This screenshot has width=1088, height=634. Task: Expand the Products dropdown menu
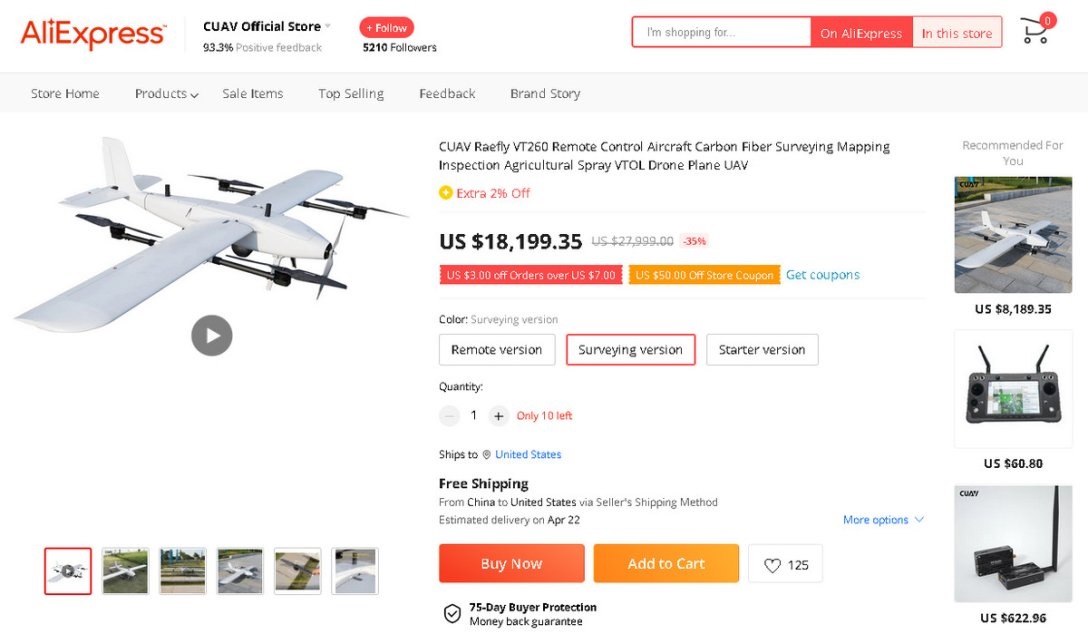click(166, 94)
